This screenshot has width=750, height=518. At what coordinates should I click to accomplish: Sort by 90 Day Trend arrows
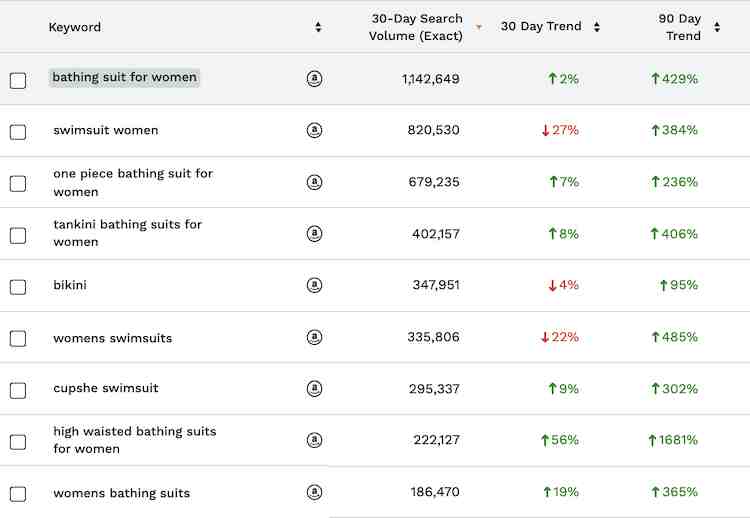tap(717, 27)
